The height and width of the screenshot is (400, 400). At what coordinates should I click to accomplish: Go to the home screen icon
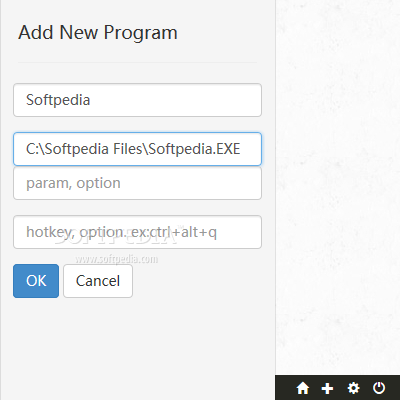coord(303,388)
